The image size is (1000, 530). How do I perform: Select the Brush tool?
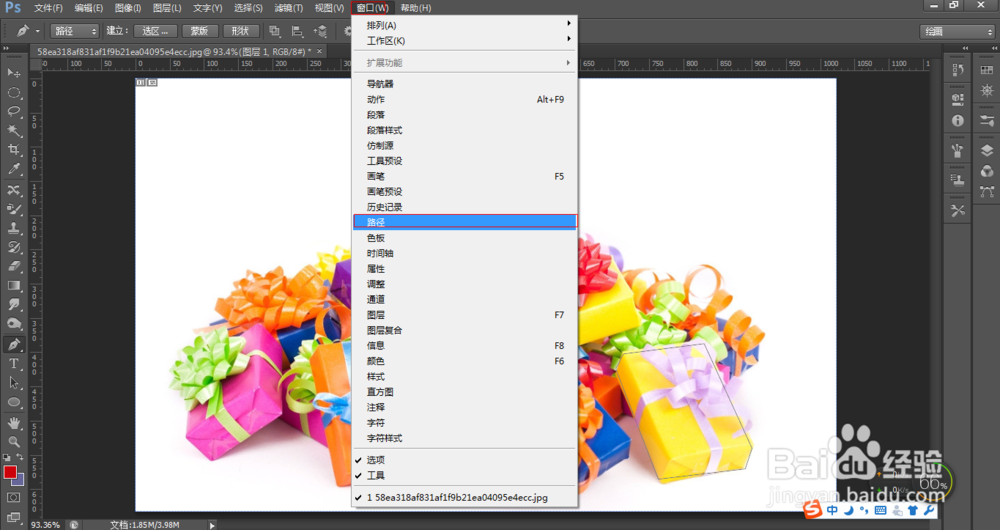(13, 209)
